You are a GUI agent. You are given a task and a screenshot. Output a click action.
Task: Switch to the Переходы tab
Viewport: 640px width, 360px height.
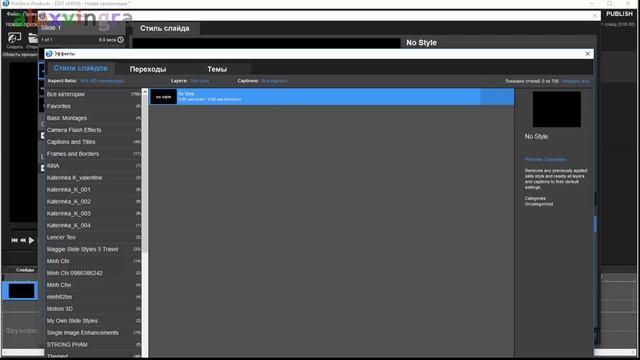(x=148, y=69)
